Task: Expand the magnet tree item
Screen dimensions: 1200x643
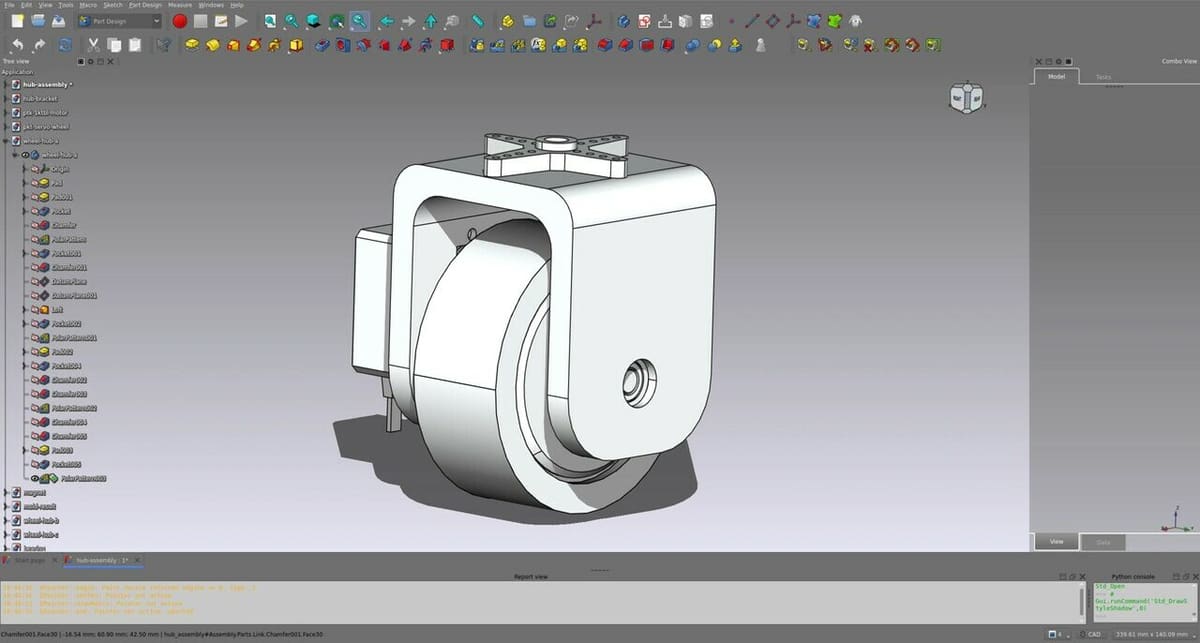Action: click(6, 493)
